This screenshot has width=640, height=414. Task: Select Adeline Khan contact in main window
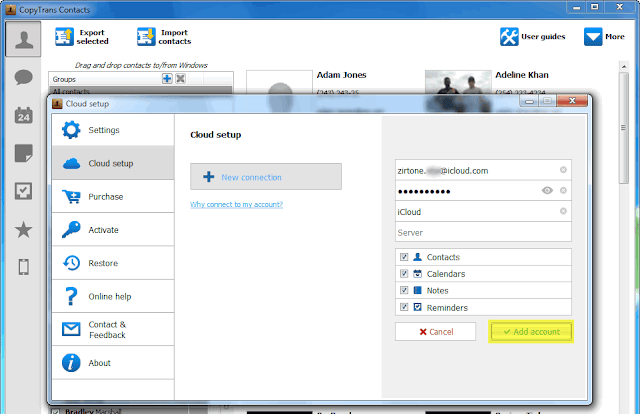click(522, 75)
